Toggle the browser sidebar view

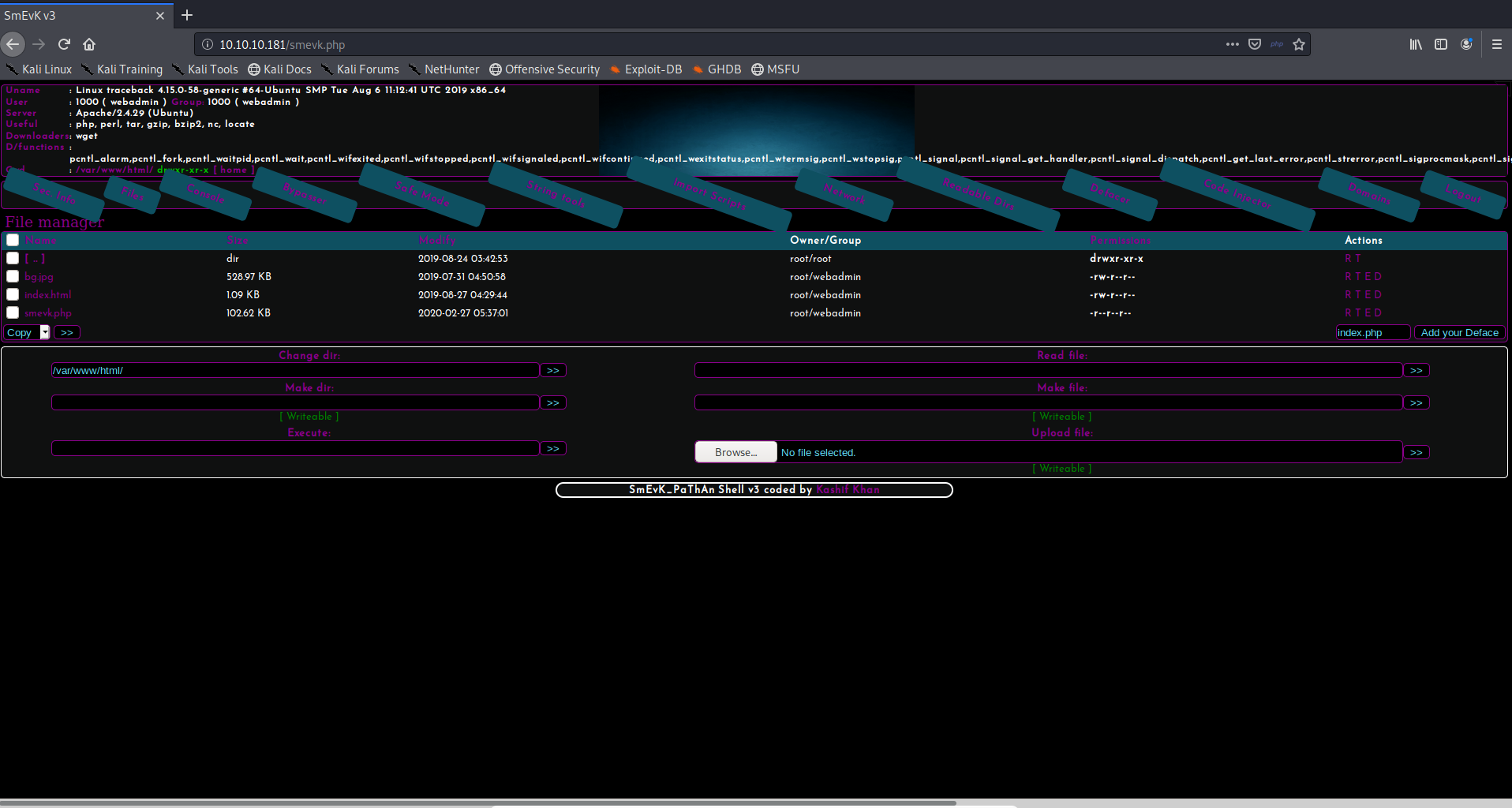(1441, 44)
